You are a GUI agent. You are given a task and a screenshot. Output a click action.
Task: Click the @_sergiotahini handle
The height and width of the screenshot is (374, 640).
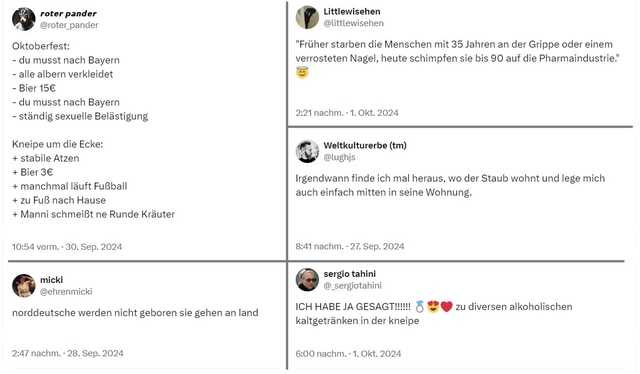tap(352, 286)
